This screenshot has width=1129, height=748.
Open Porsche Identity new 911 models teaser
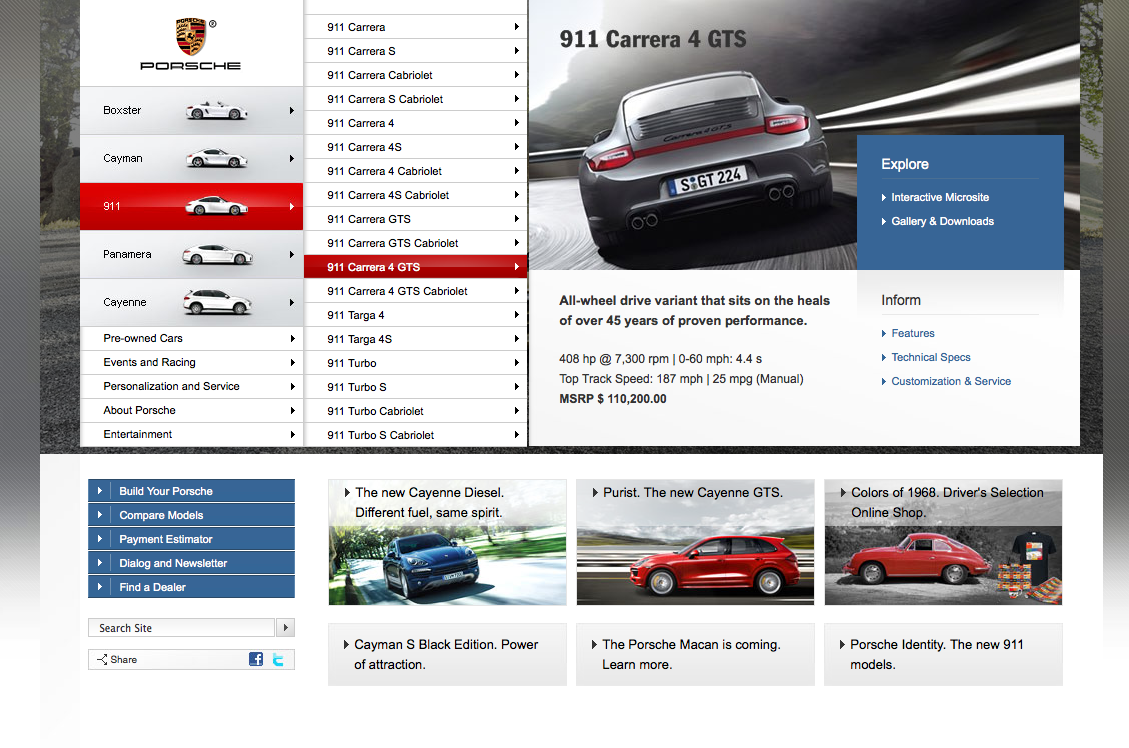[943, 654]
